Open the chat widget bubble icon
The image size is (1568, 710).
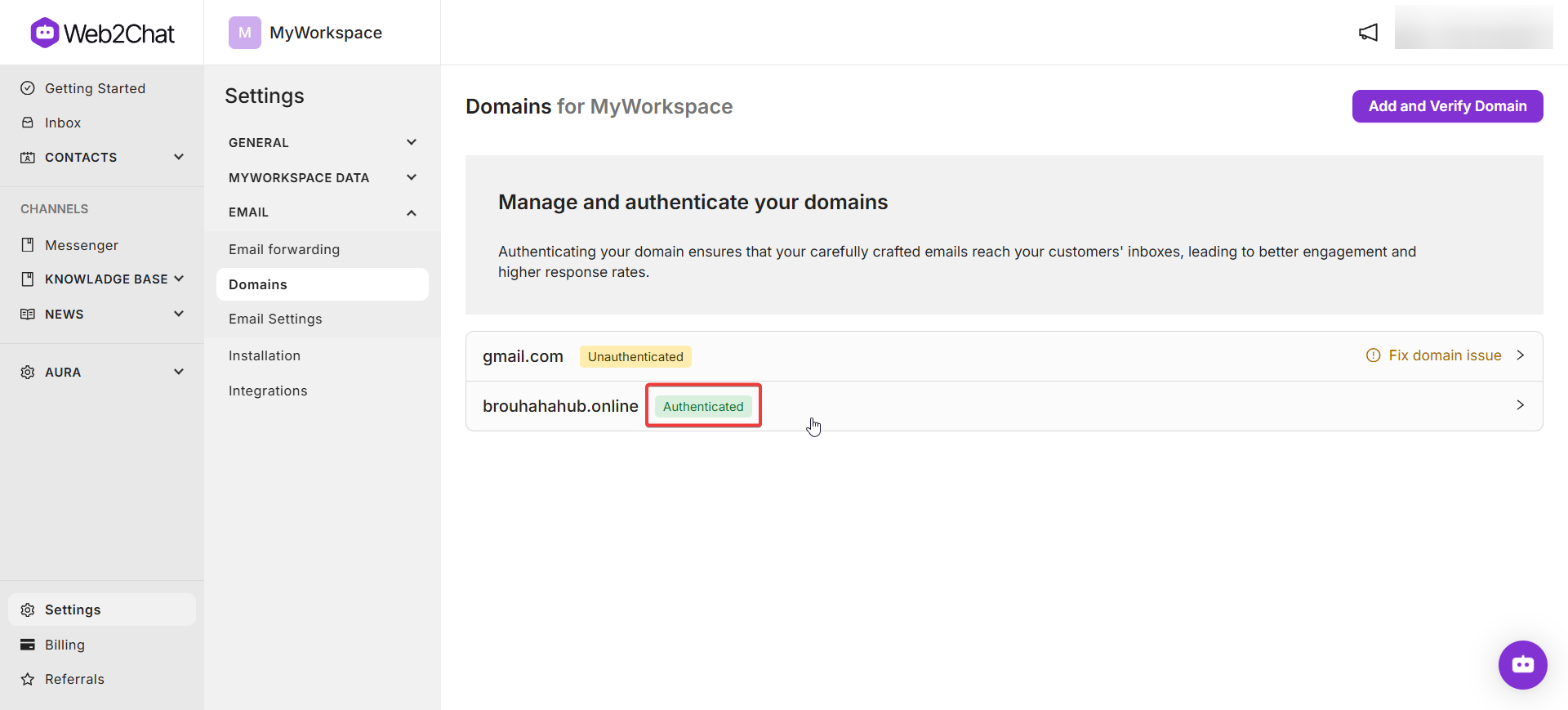tap(1522, 664)
